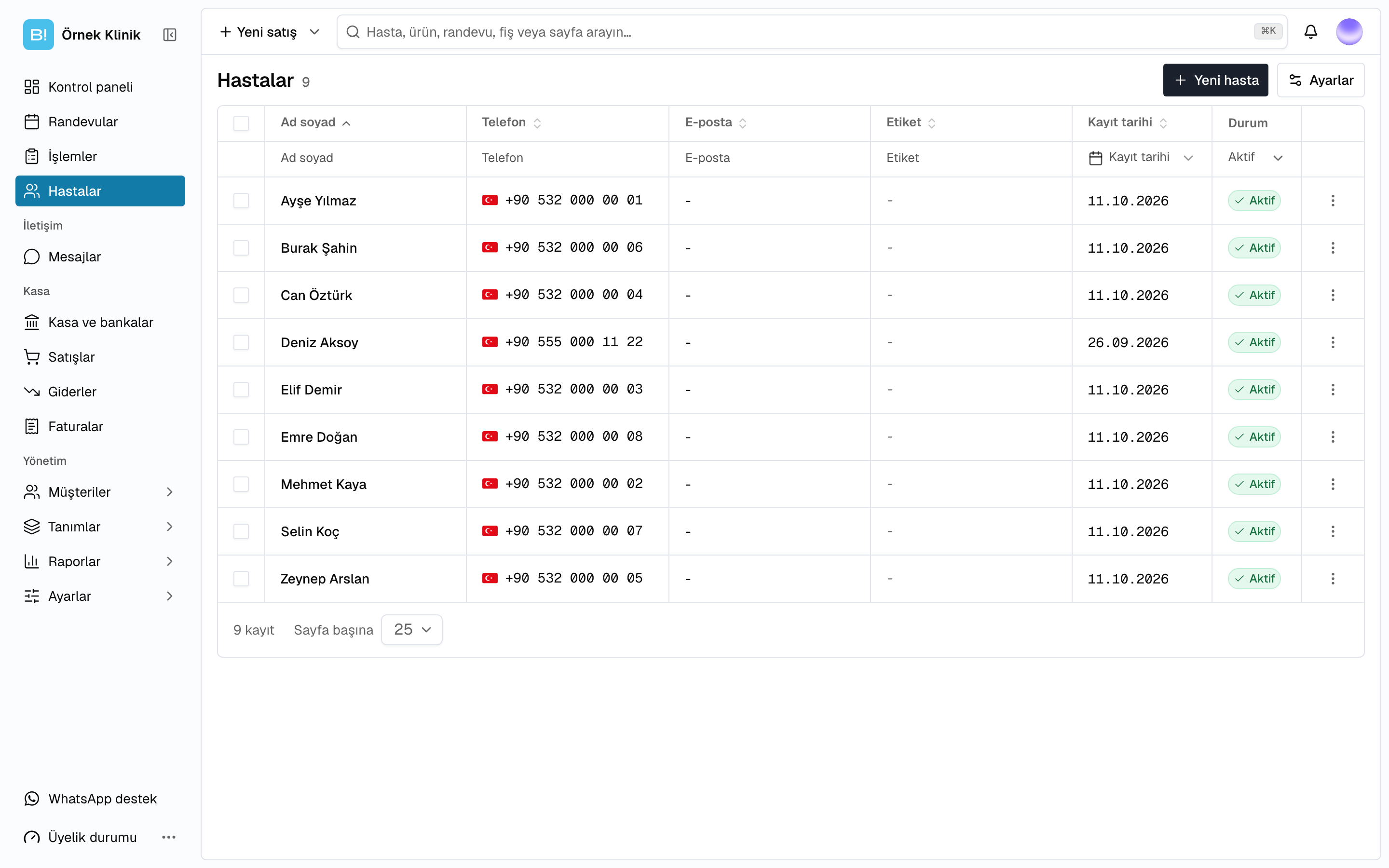Select all patients with header checkbox
Screen dimensions: 1389x868
pos(241,123)
